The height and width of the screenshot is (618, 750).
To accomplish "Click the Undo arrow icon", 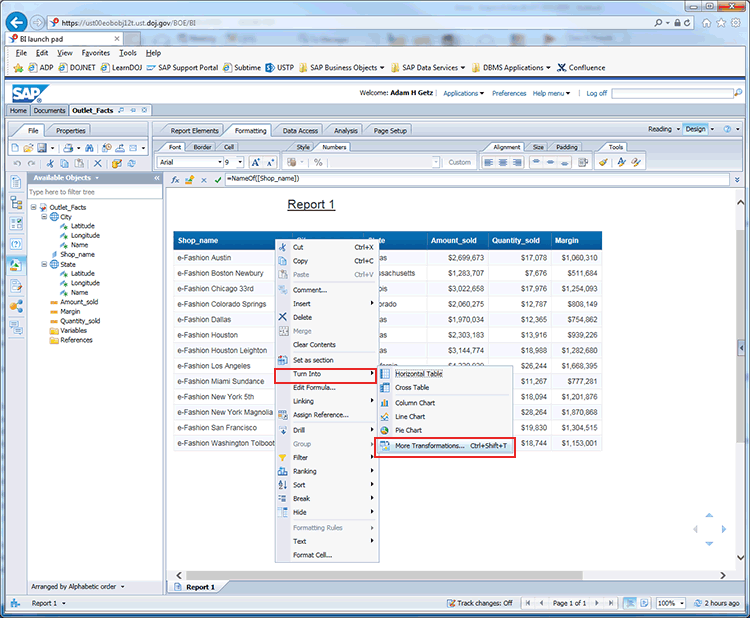I will (x=17, y=164).
